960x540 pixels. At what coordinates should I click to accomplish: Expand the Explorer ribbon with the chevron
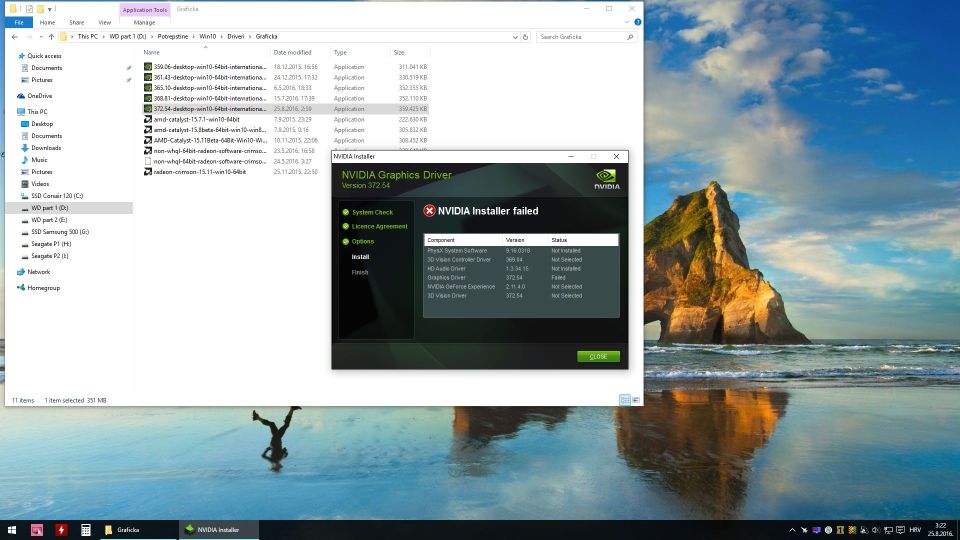tap(626, 22)
